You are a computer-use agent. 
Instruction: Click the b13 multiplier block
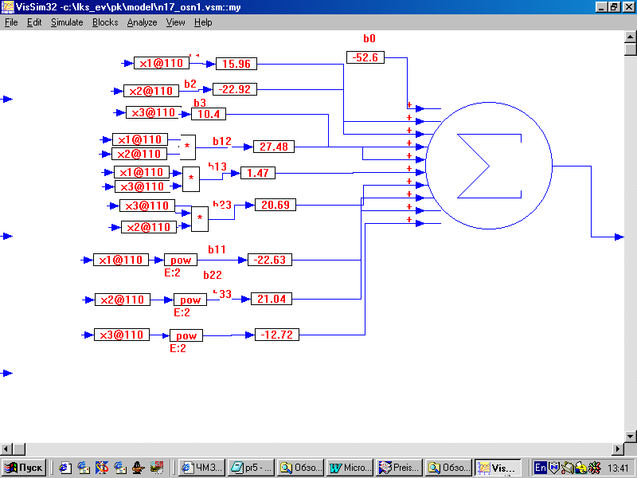191,179
